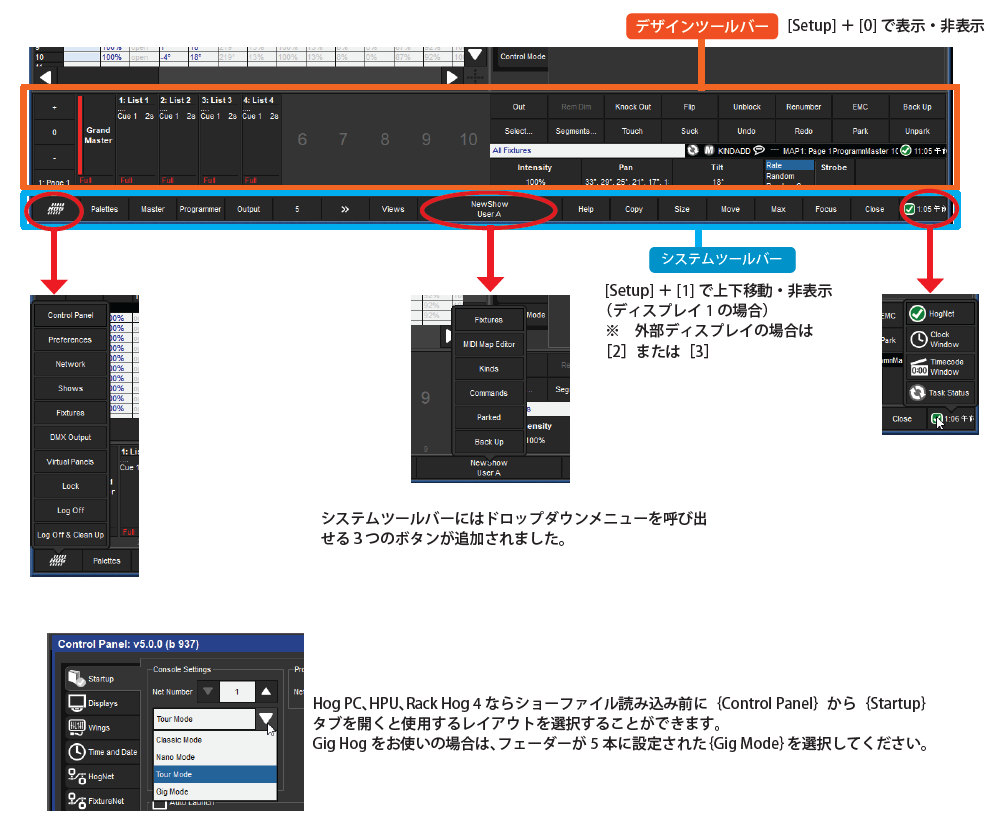Open Time and Date tab in Control Panel

(x=101, y=752)
